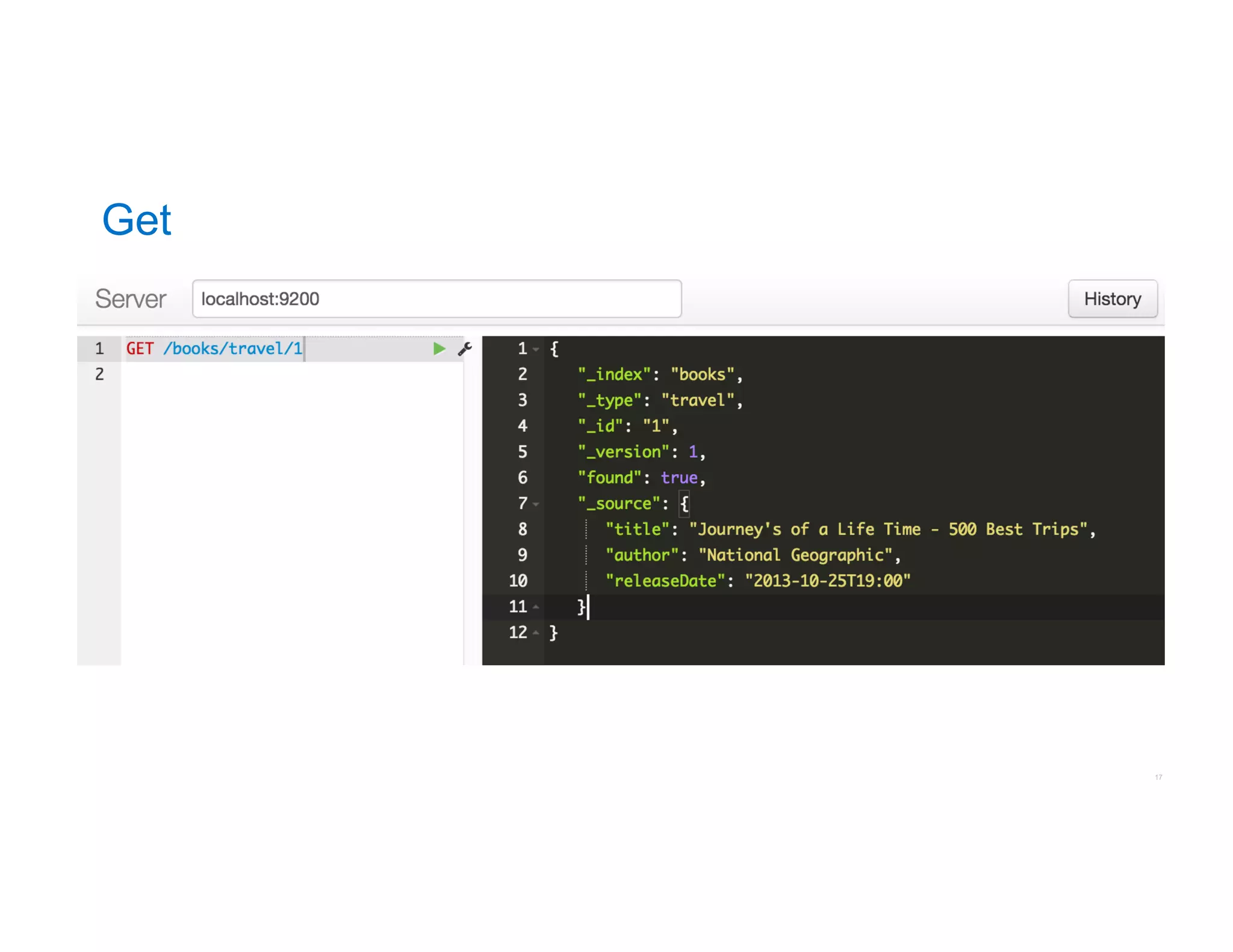This screenshot has width=1233, height=952.
Task: Focus the localhost:9200 server field
Action: click(436, 298)
